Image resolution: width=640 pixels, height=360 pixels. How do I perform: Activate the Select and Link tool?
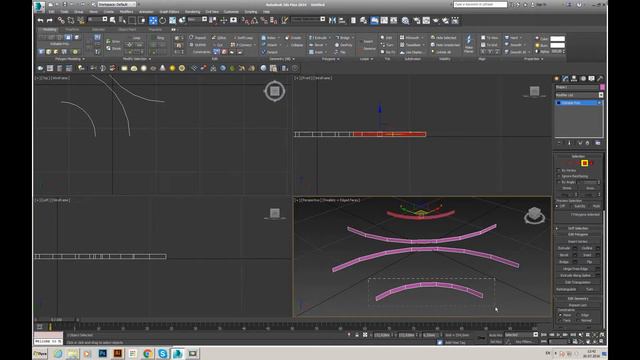coord(61,20)
